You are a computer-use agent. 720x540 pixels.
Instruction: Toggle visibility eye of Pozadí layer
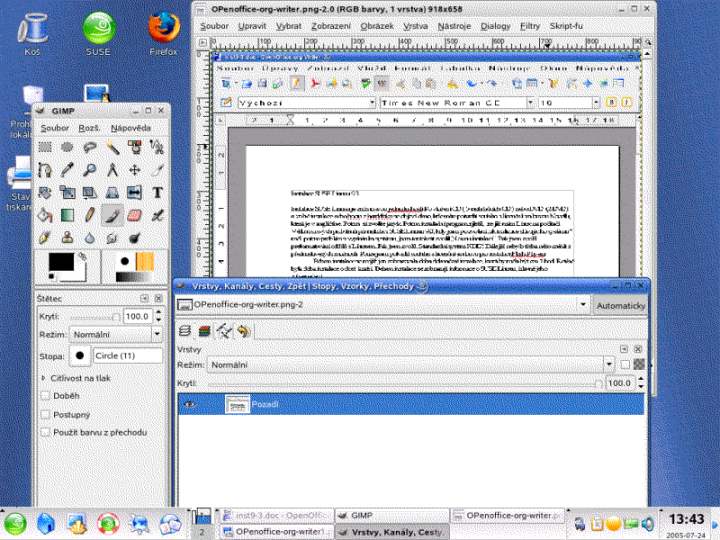click(189, 405)
